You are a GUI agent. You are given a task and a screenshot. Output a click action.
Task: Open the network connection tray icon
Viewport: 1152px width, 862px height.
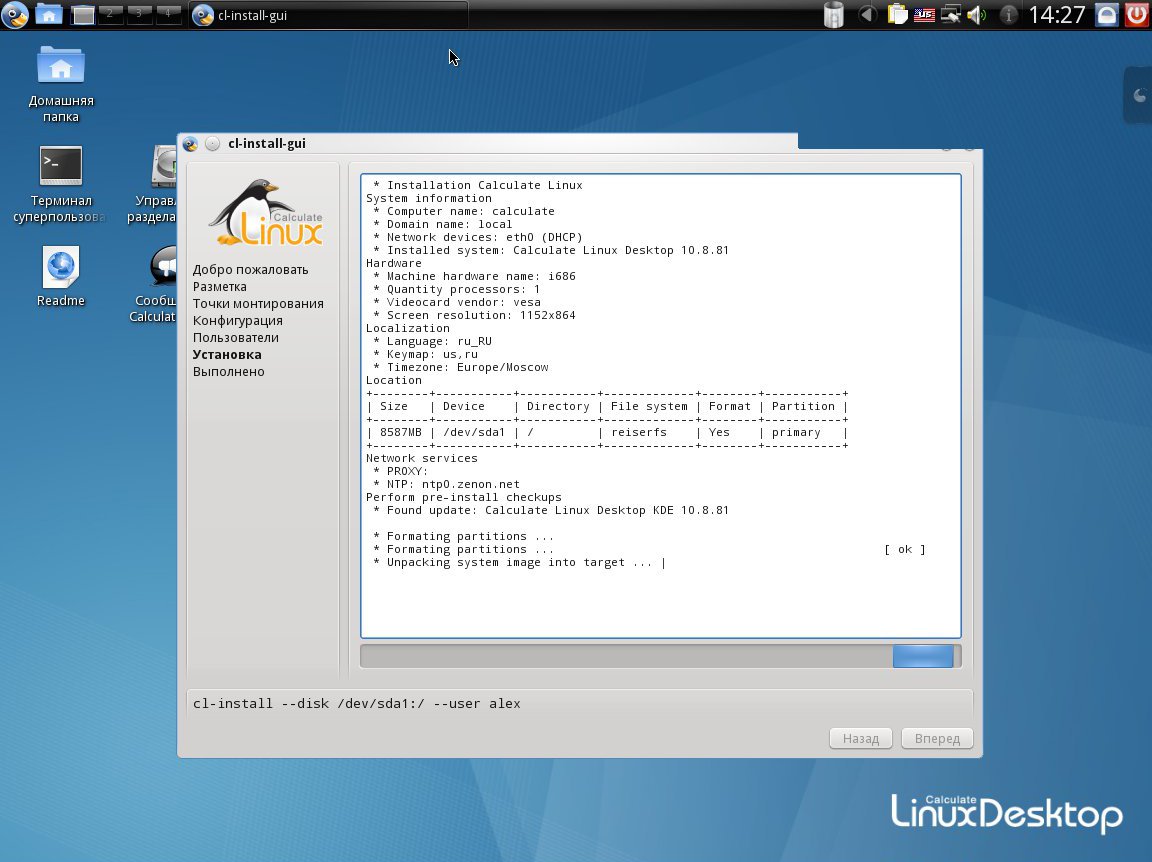pyautogui.click(x=951, y=15)
